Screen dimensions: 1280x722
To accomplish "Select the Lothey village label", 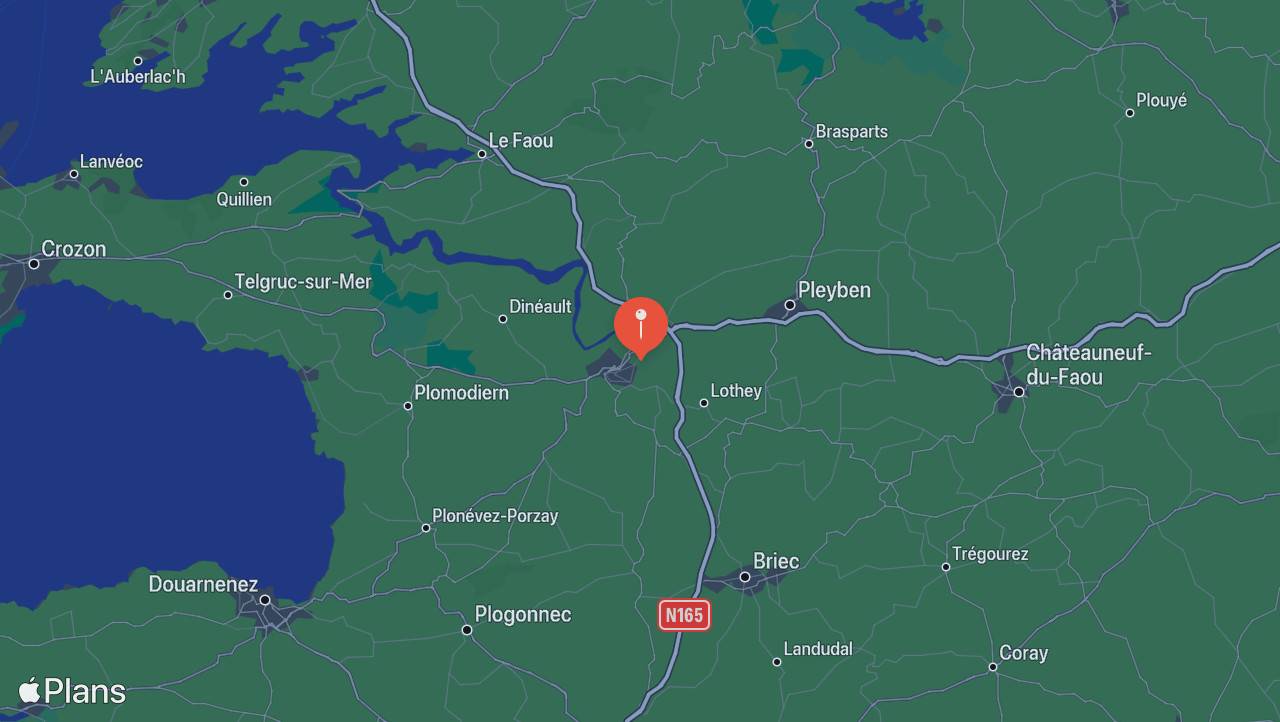I will coord(736,391).
